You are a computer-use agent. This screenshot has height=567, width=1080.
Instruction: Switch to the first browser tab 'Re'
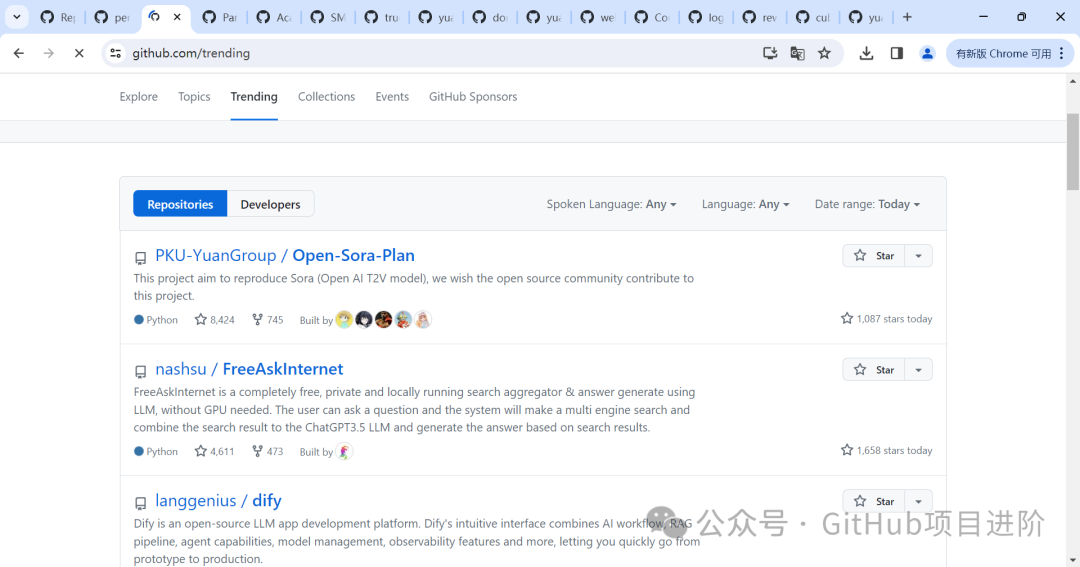point(58,17)
